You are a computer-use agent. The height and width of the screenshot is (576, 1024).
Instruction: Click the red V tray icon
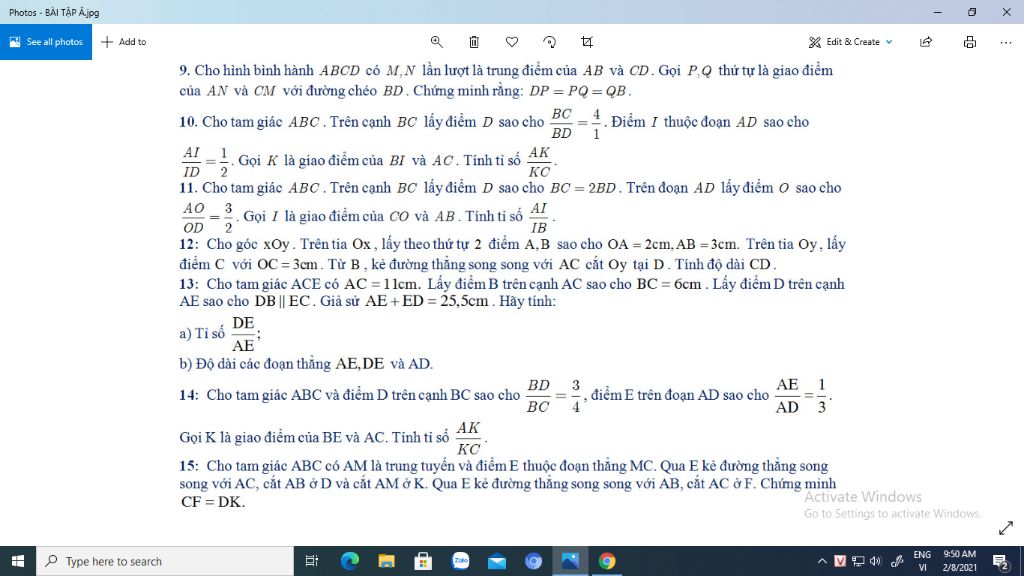840,561
